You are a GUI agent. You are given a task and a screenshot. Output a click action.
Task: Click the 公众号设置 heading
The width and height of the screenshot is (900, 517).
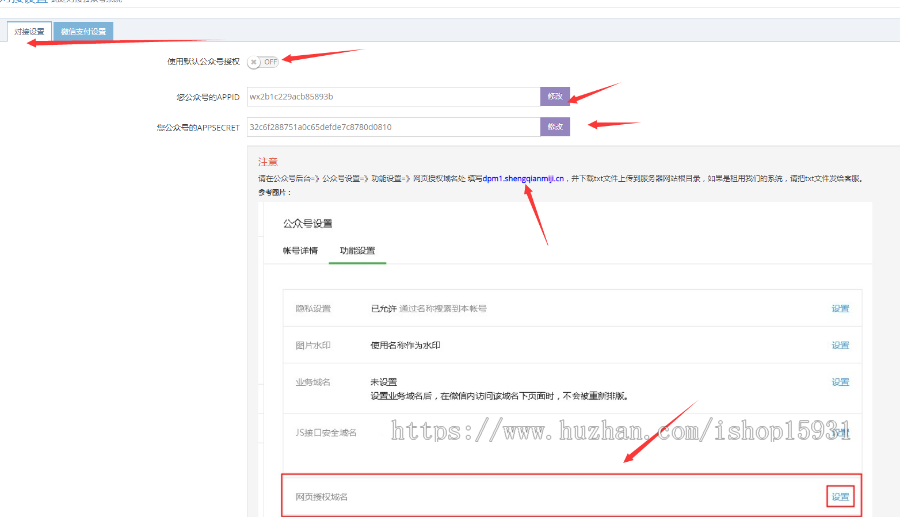coord(307,223)
